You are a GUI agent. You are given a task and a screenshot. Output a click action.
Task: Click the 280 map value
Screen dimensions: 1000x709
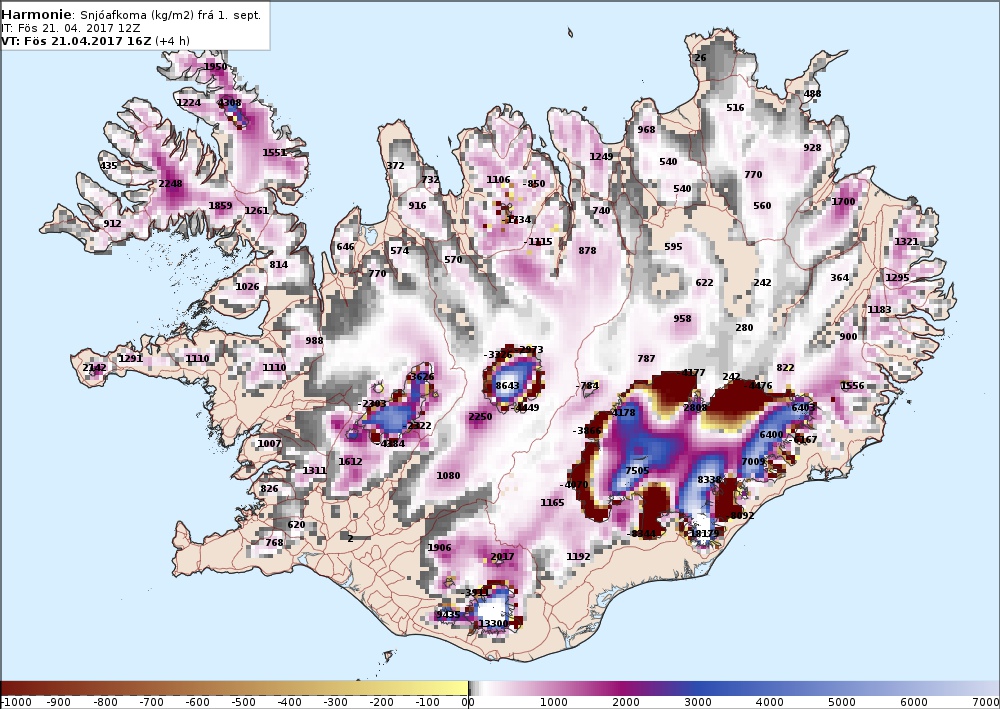(744, 328)
